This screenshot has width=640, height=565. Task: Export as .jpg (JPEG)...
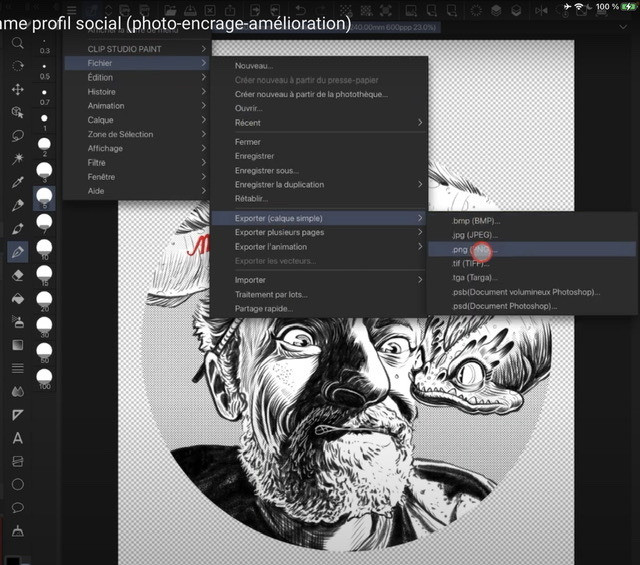[x=475, y=234]
